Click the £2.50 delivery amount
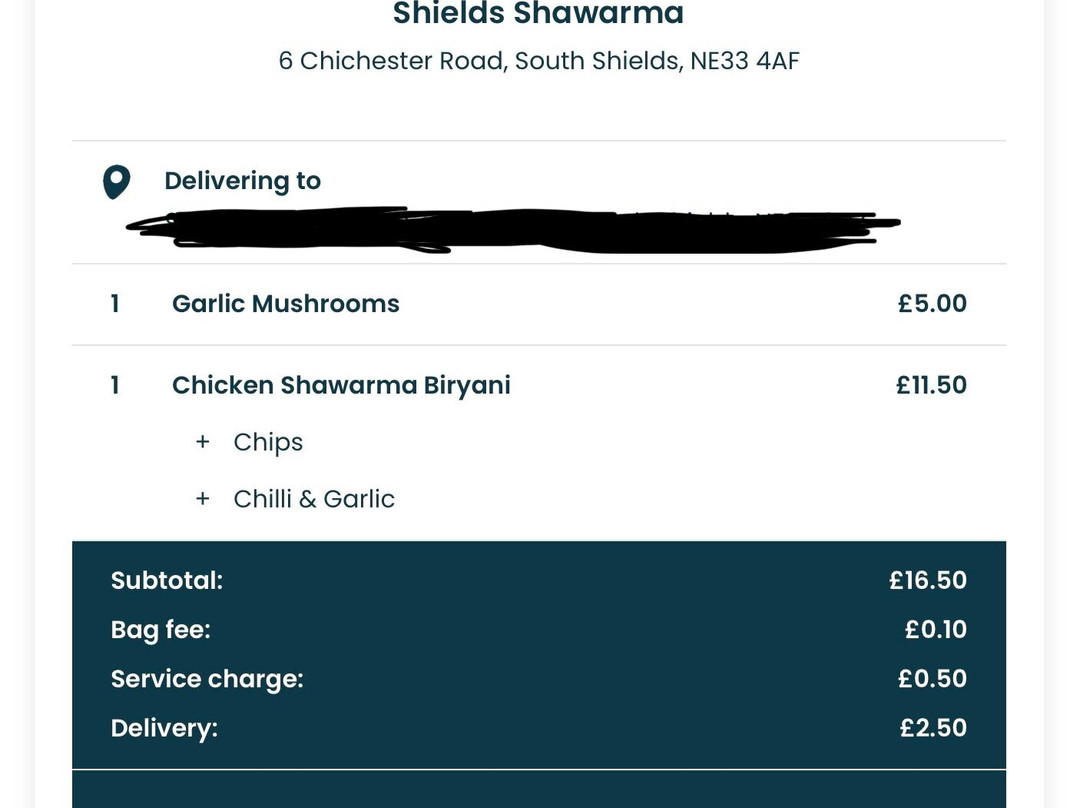This screenshot has height=808, width=1080. [933, 728]
